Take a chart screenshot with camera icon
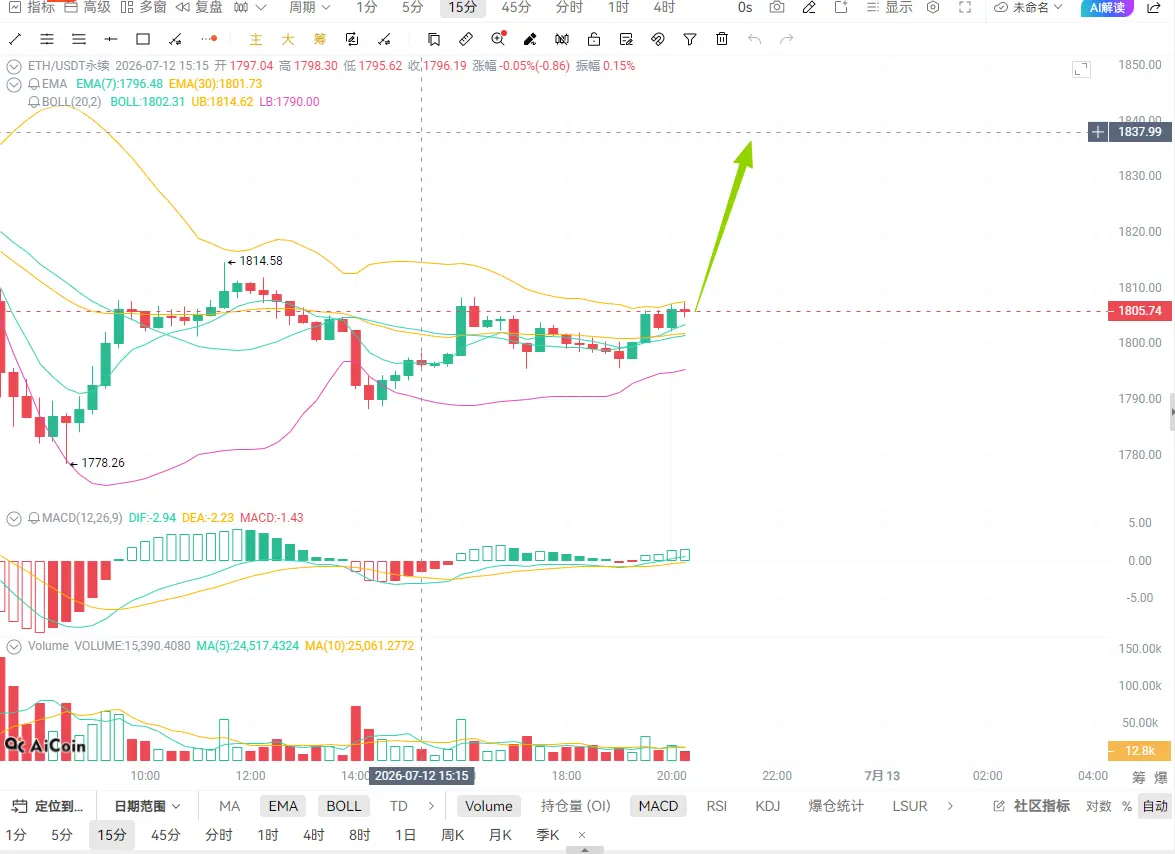The height and width of the screenshot is (854, 1175). click(x=777, y=7)
